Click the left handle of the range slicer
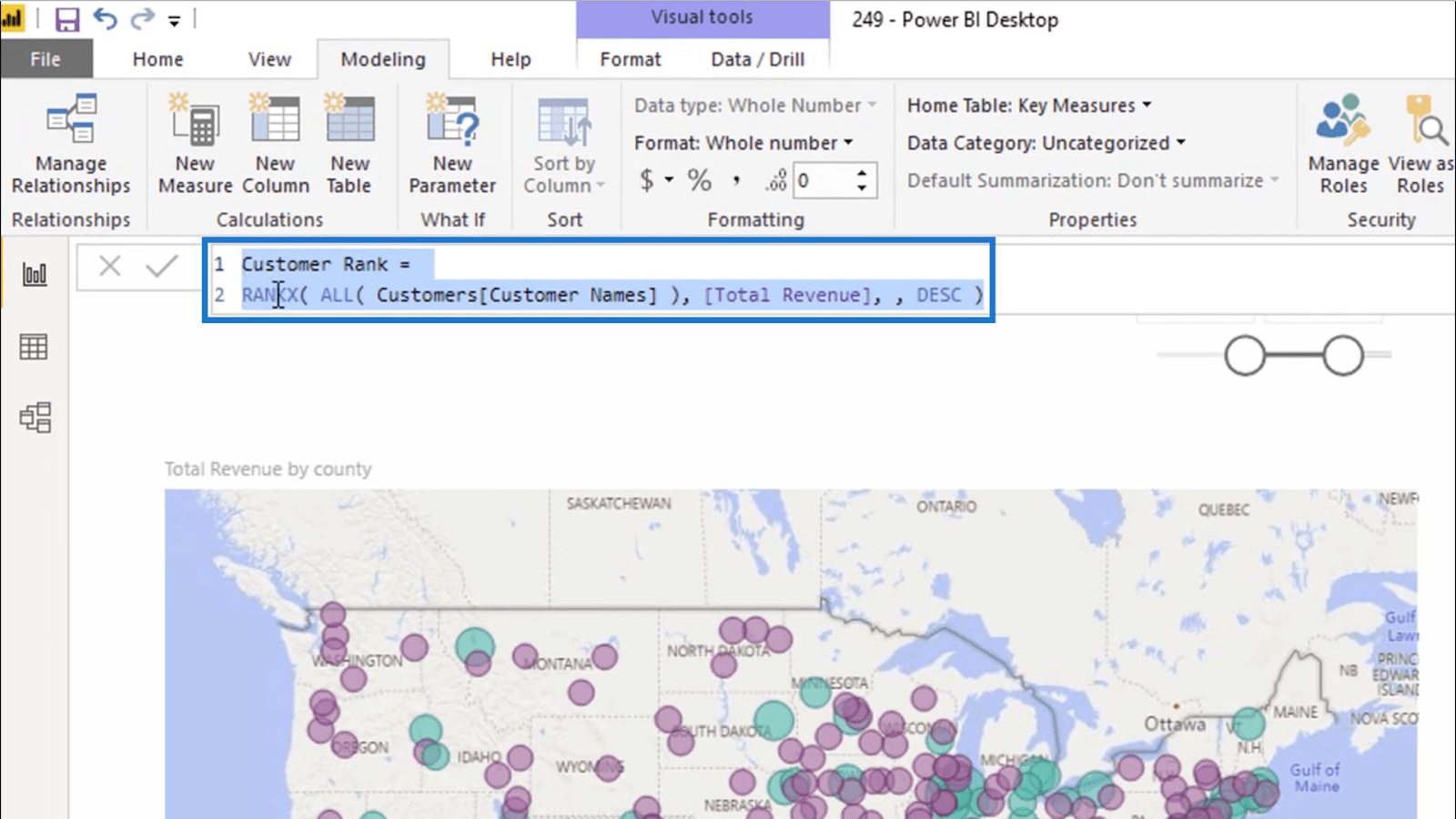Screen dimensions: 1456x819 (x=1245, y=355)
